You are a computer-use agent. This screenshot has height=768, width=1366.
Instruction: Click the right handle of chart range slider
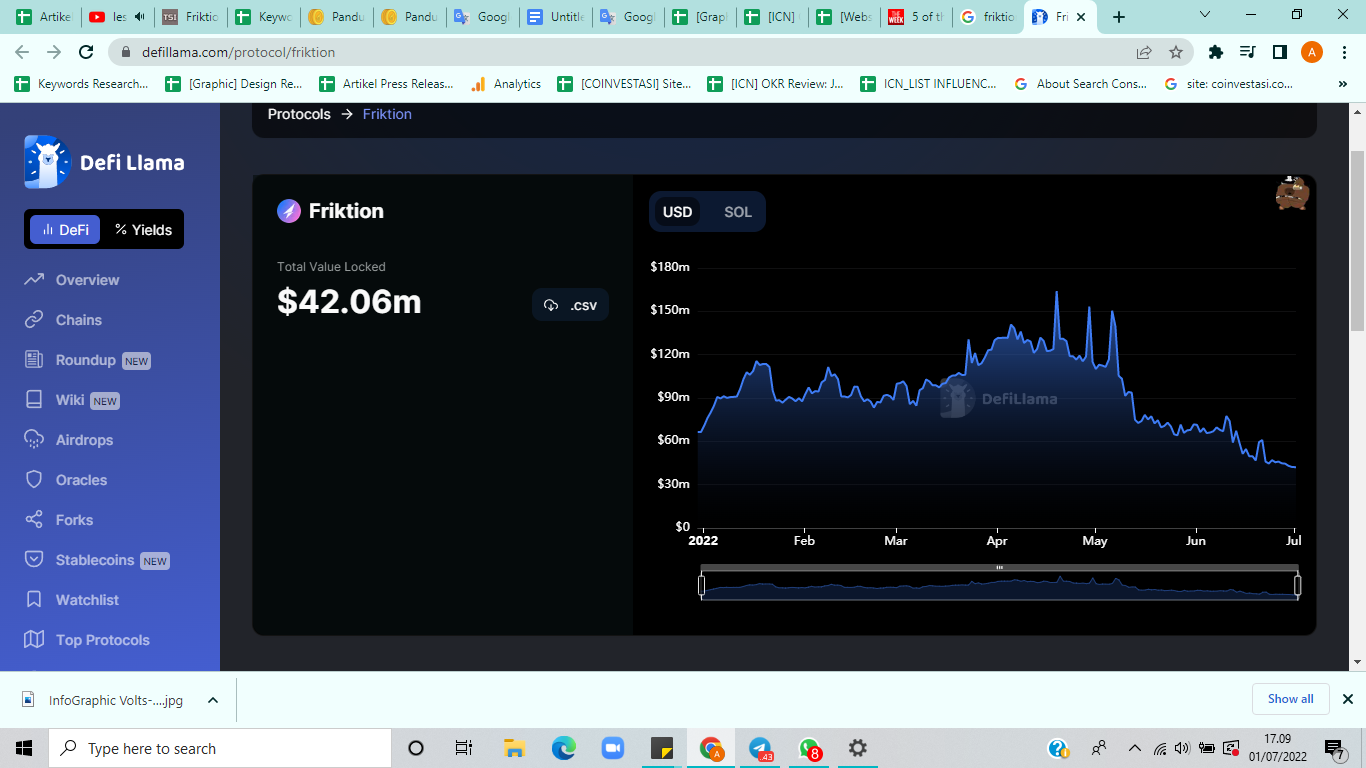(x=1297, y=585)
